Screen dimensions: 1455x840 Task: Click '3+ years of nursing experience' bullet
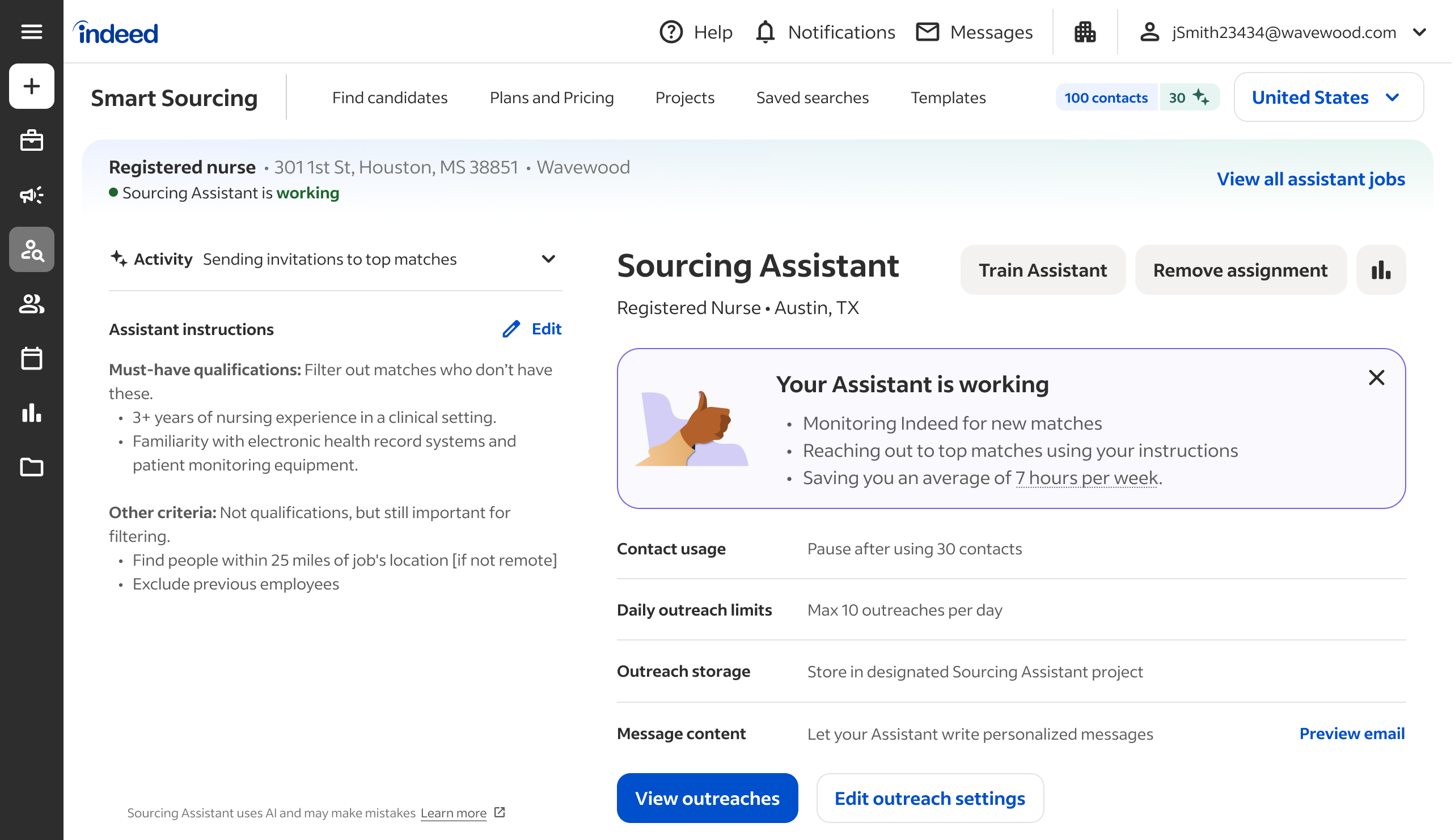click(x=314, y=417)
